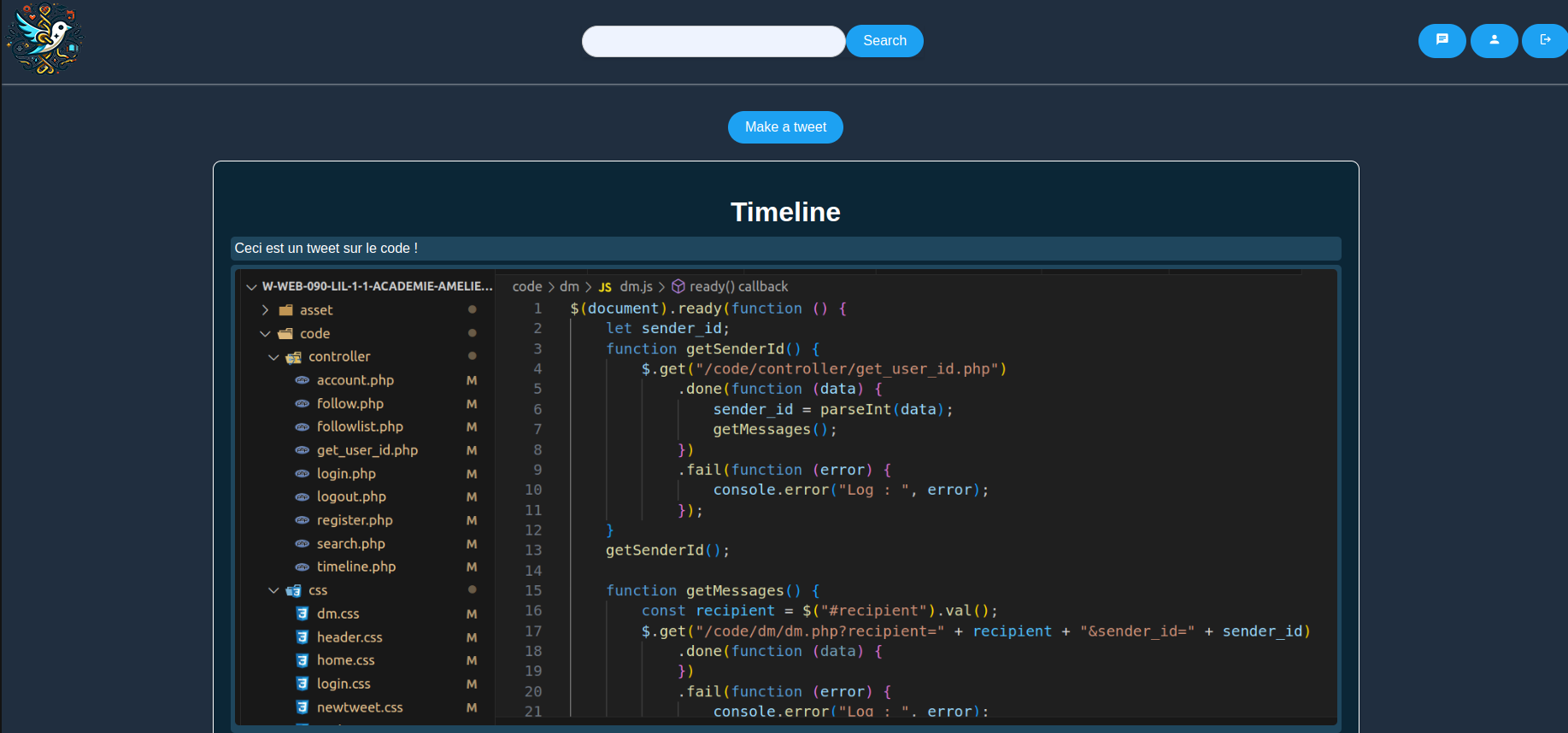This screenshot has height=733, width=1568.
Task: Collapse W-WEB-090-LIL root folder chevron
Action: (x=251, y=287)
